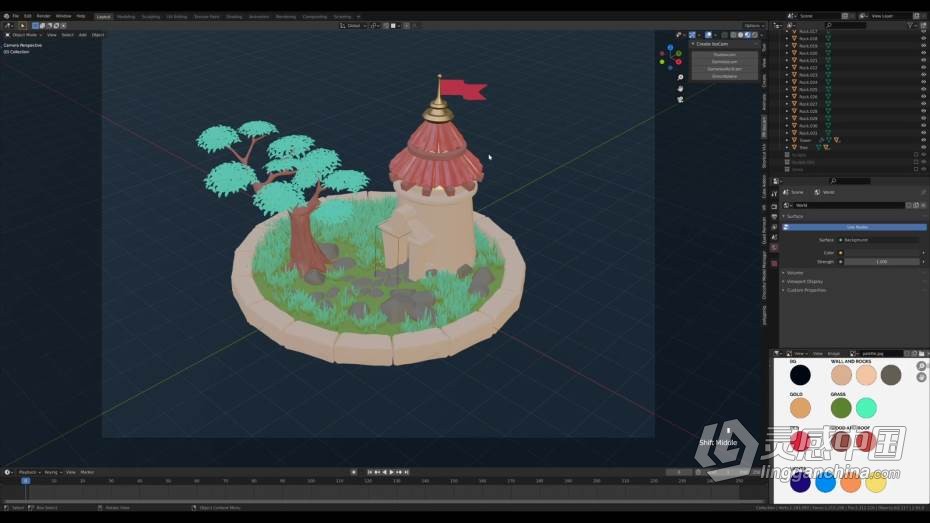The height and width of the screenshot is (523, 930).
Task: Click the play animation button in the timeline
Action: coord(391,472)
